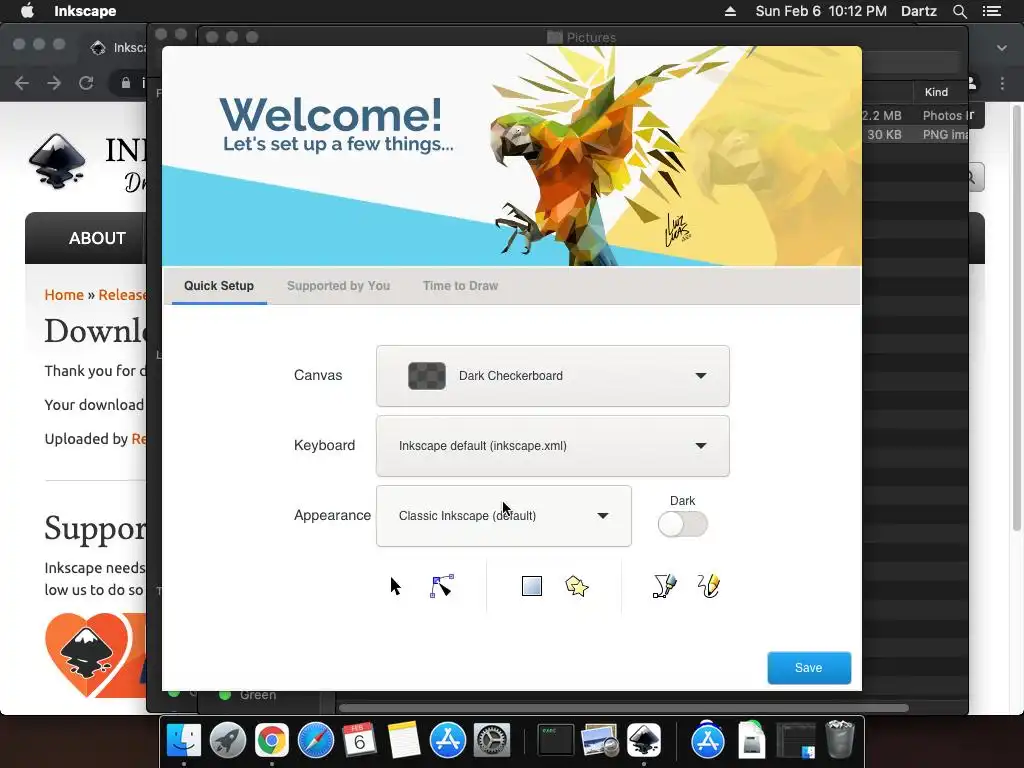Open Finder from the dock
The width and height of the screenshot is (1024, 768).
(184, 740)
